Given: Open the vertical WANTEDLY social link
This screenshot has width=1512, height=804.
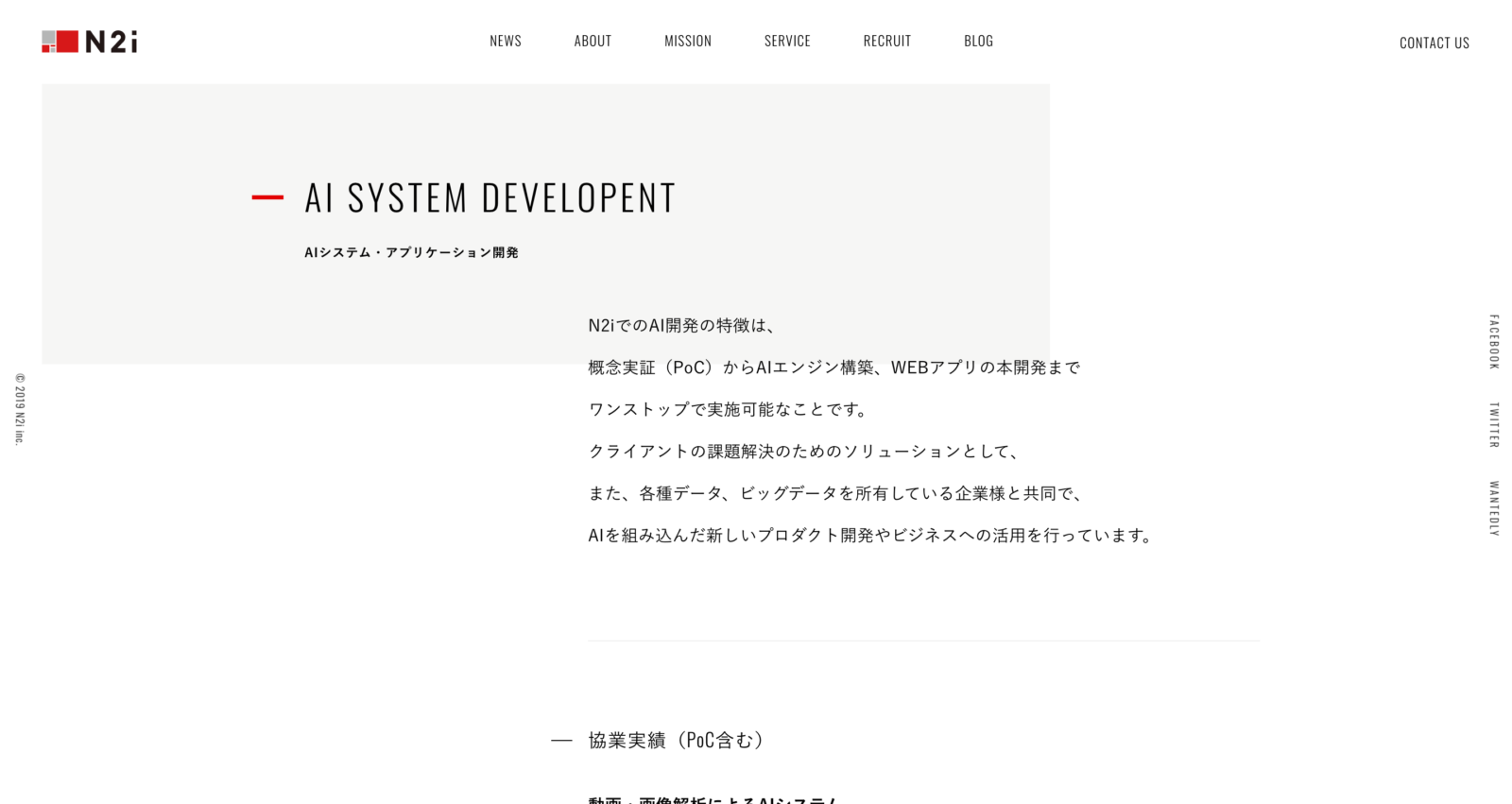Looking at the screenshot, I should (1494, 508).
